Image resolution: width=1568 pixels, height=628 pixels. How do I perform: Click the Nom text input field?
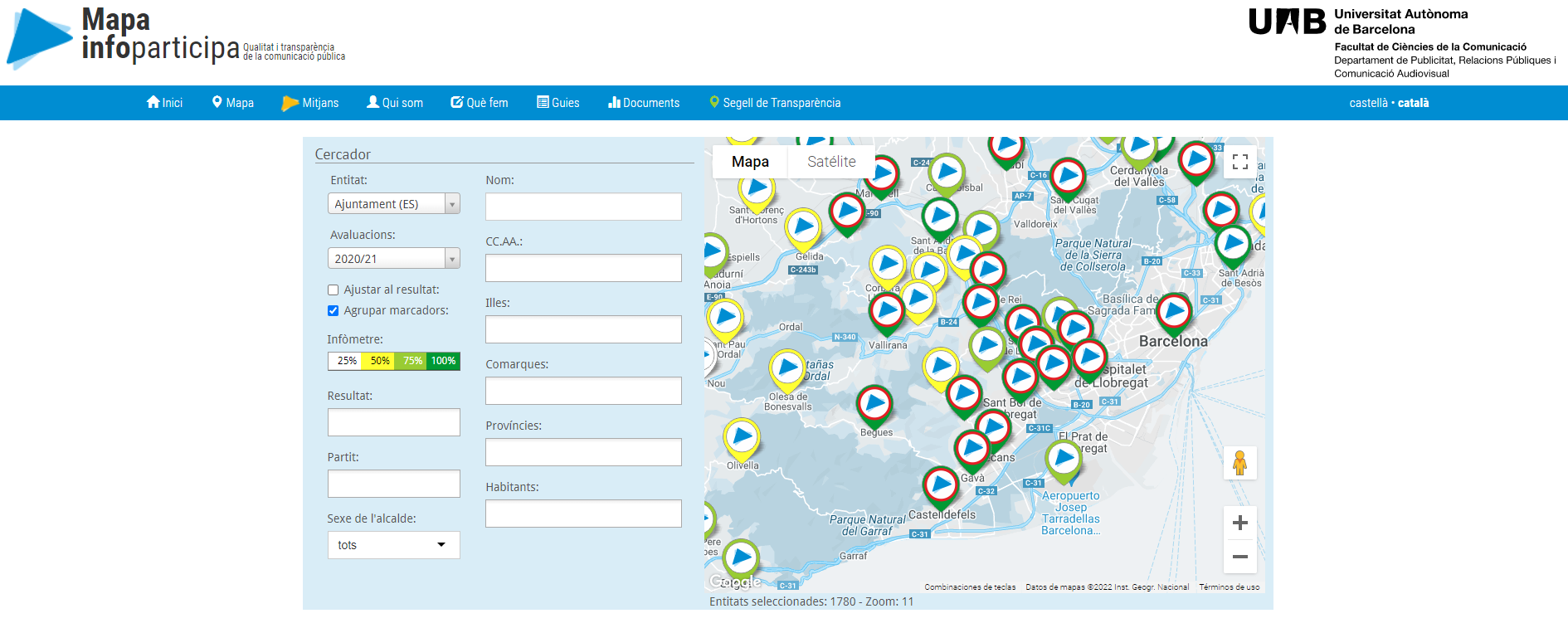click(x=583, y=207)
